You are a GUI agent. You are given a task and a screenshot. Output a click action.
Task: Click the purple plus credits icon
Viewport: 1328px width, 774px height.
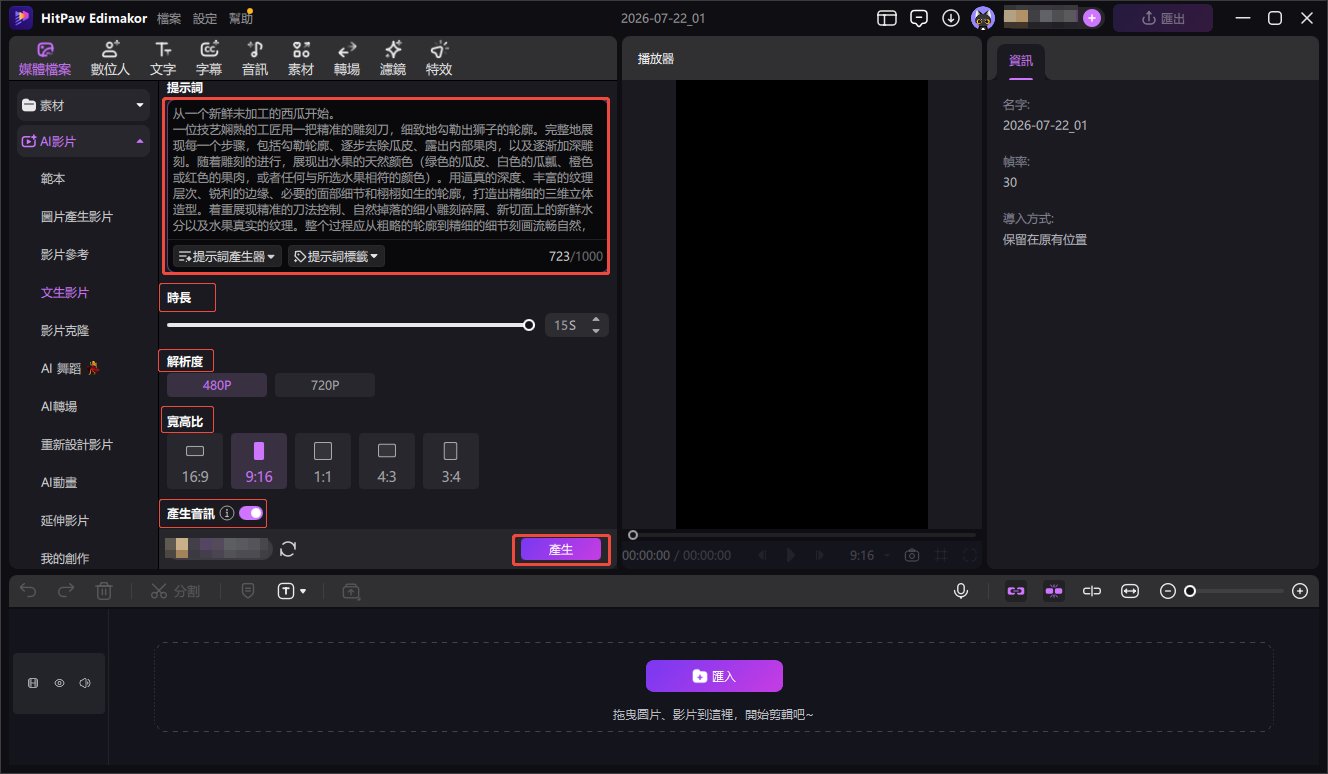click(1092, 18)
